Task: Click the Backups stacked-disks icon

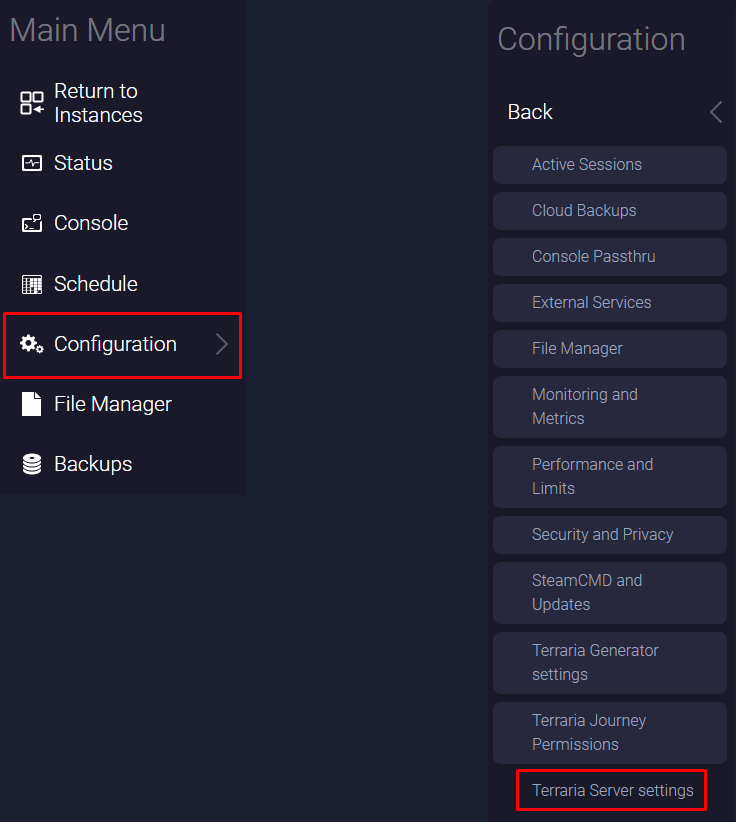Action: [x=29, y=463]
